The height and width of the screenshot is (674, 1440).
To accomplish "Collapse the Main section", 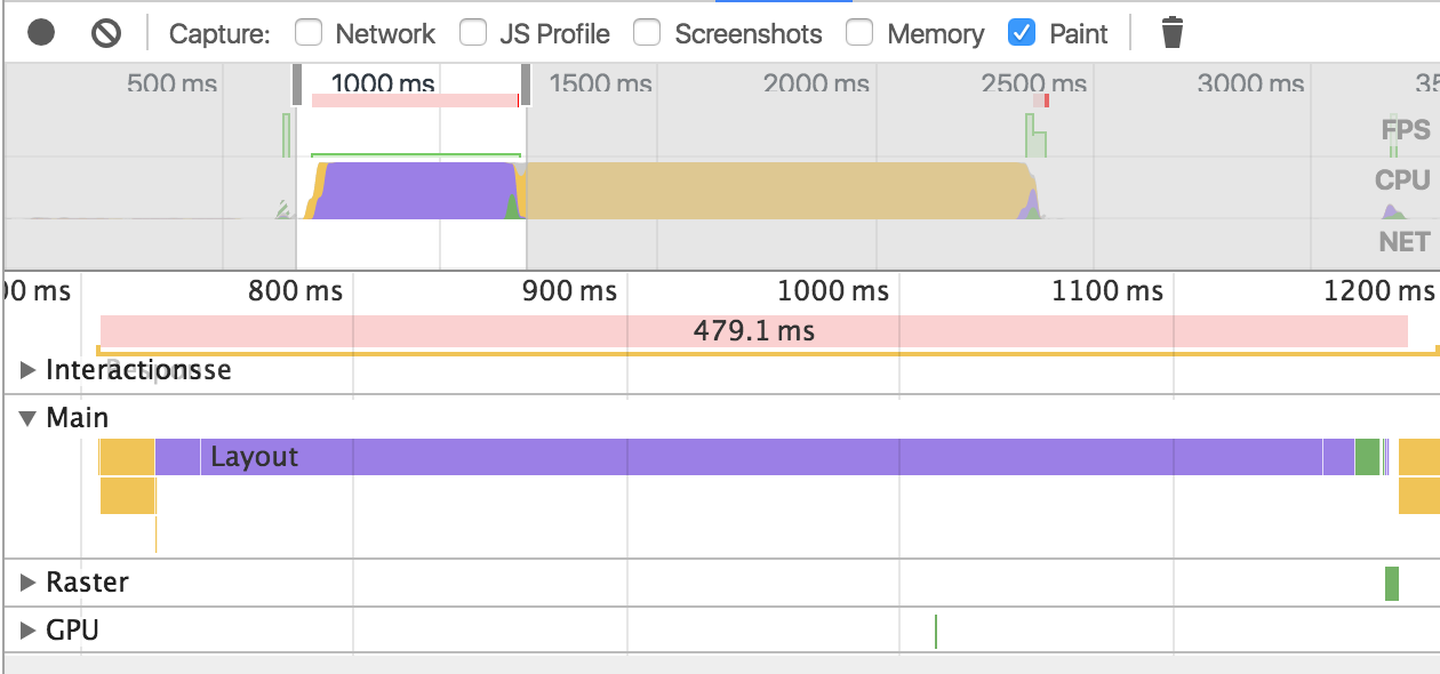I will [x=28, y=418].
